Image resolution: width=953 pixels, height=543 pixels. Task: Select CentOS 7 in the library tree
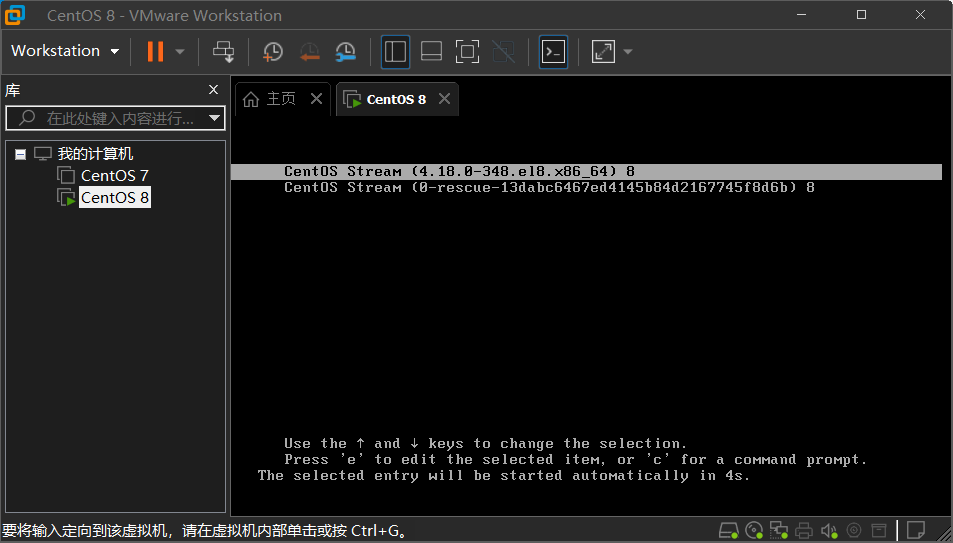[x=114, y=176]
